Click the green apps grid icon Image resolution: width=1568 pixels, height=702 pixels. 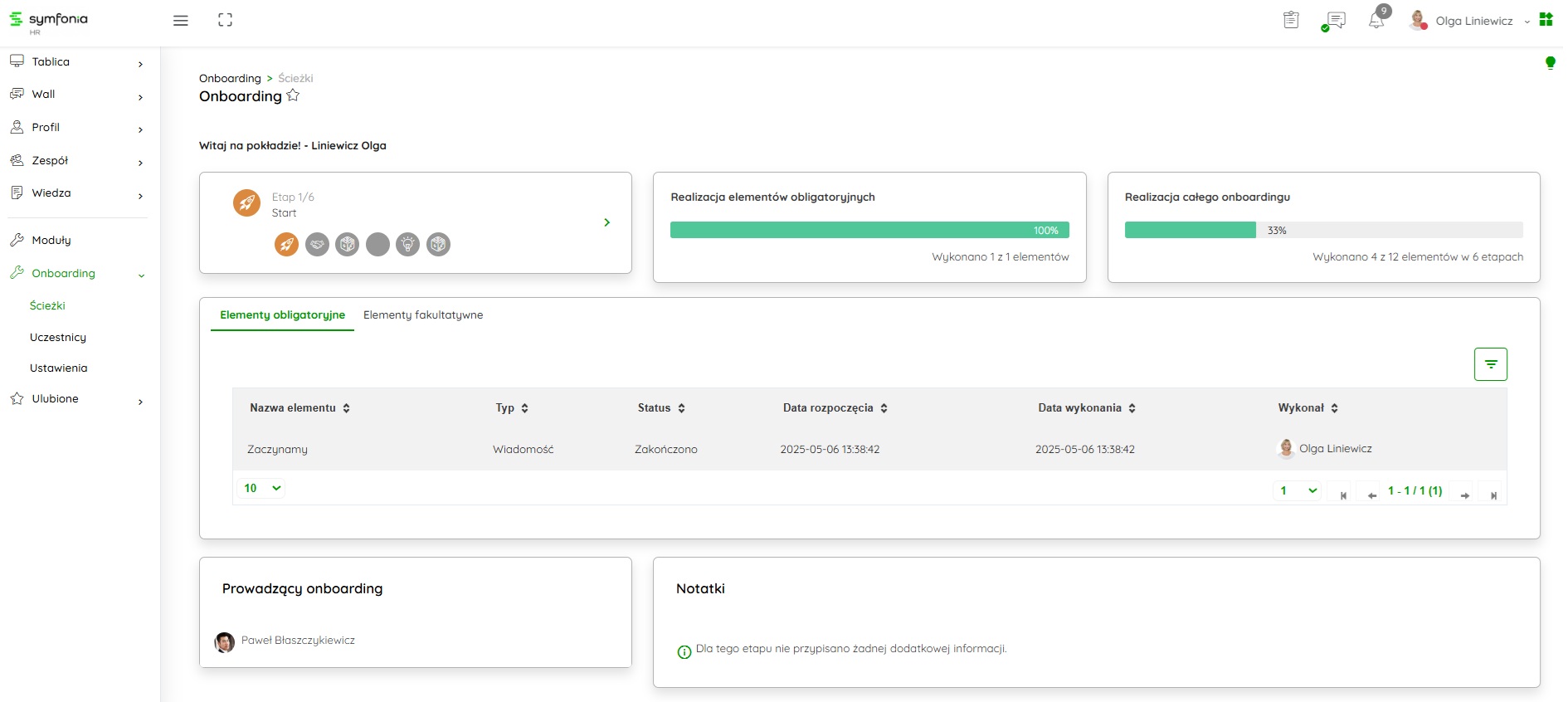click(x=1546, y=20)
